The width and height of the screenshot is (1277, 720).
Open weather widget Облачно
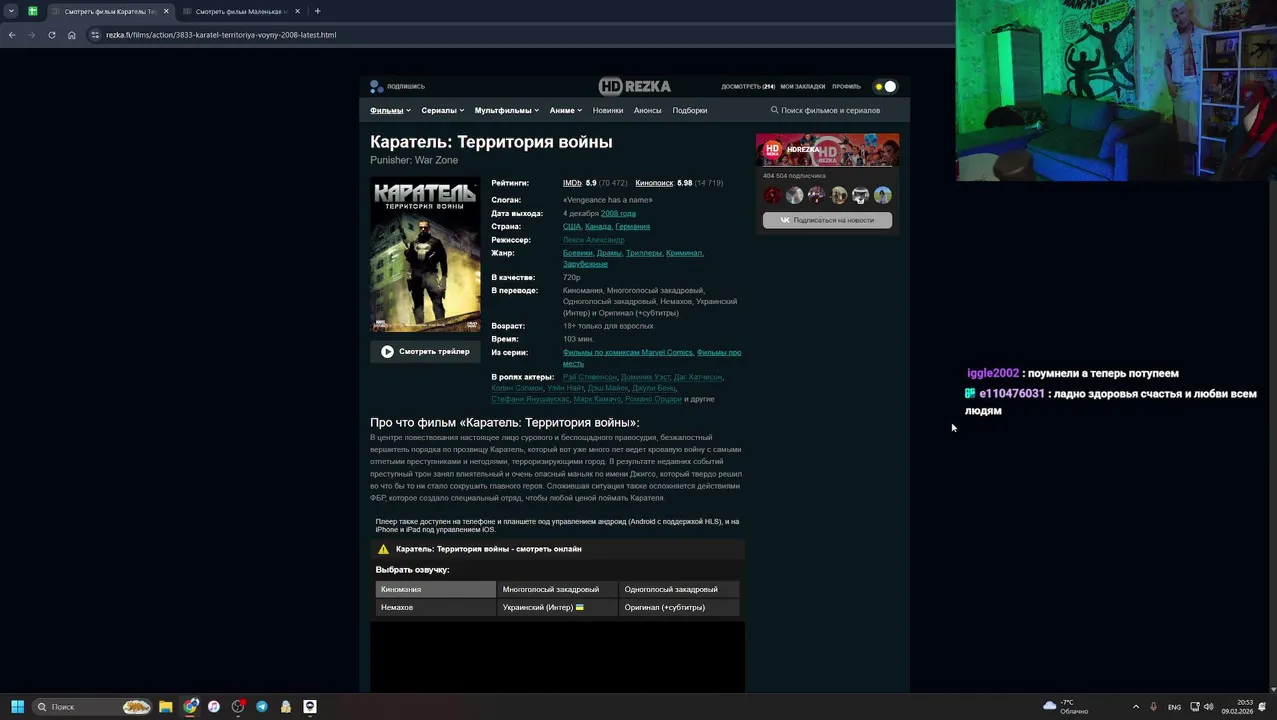point(1066,707)
